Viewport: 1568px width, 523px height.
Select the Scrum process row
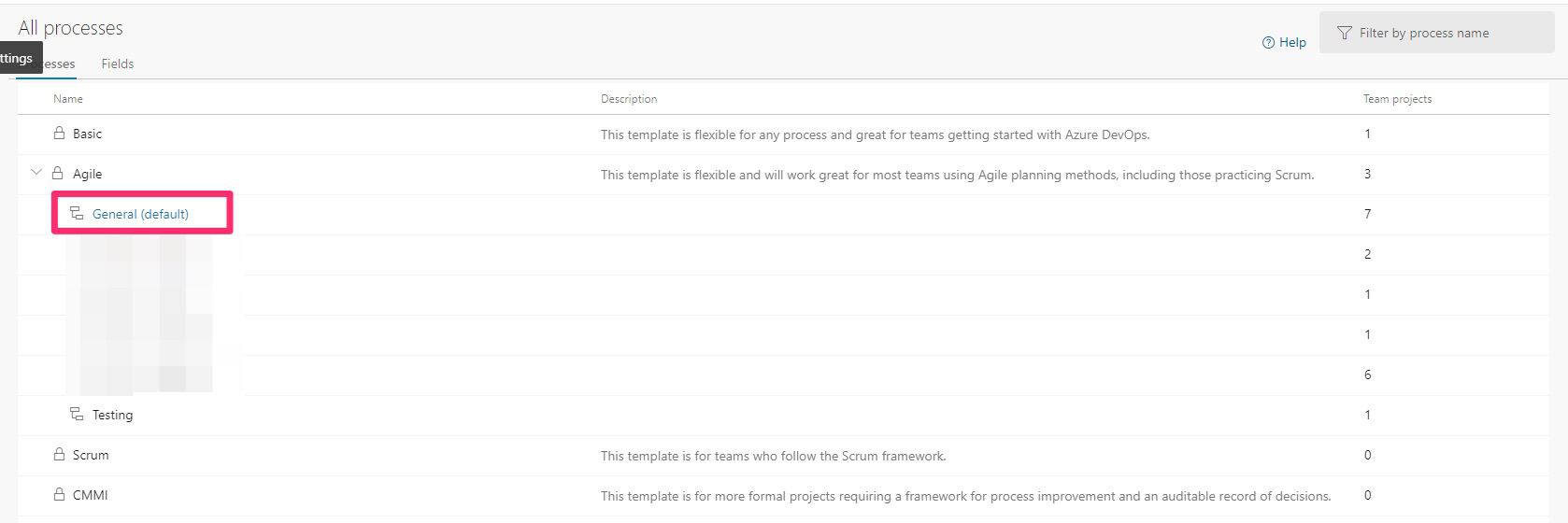tap(783, 456)
